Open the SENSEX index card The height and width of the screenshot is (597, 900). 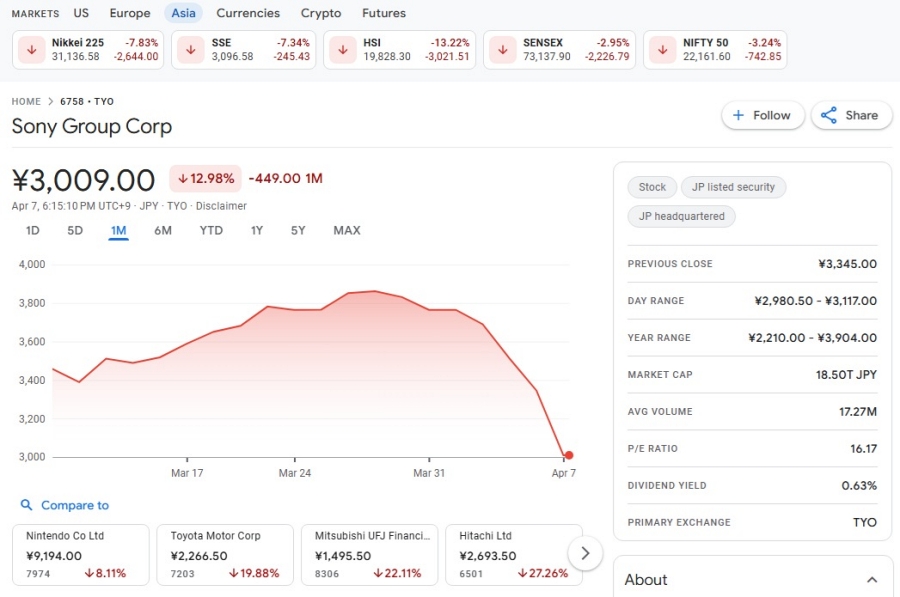(x=560, y=50)
